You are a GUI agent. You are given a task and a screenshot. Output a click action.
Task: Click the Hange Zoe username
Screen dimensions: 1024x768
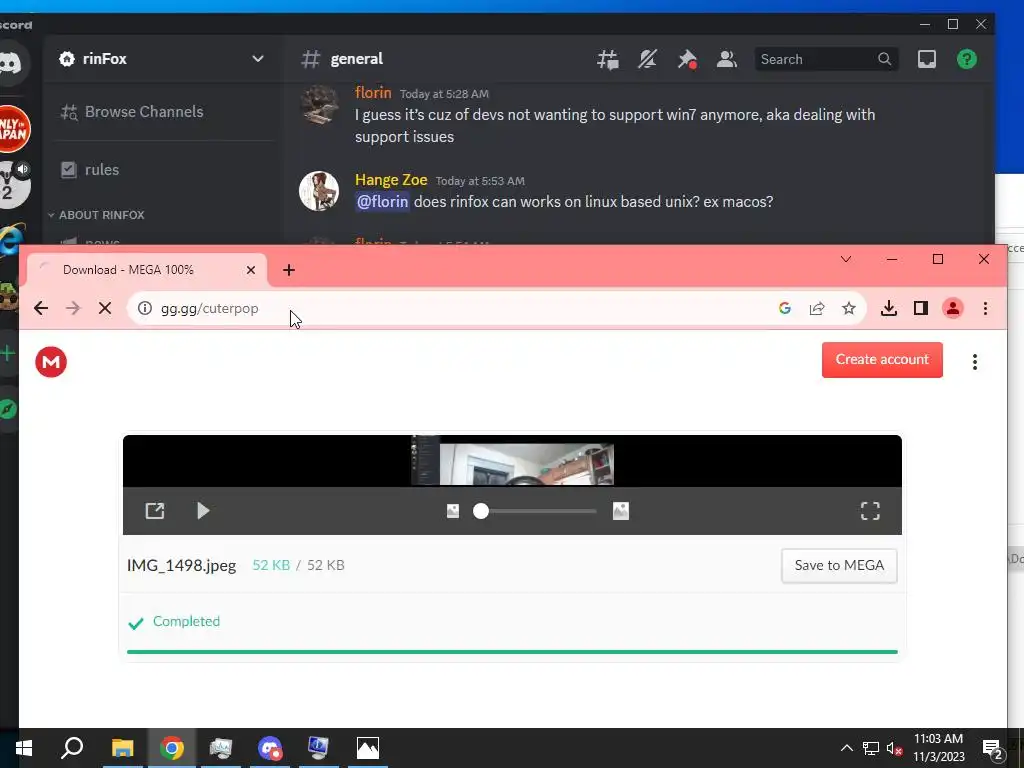pos(391,180)
